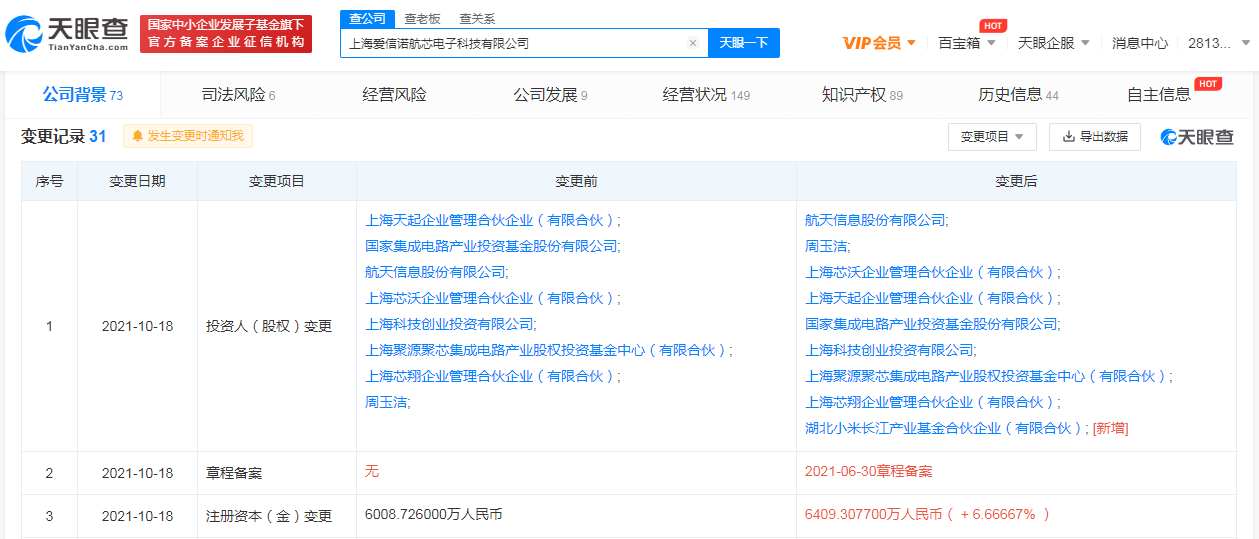Open 周玉洁 link in 变更后 column
This screenshot has height=539, width=1259.
point(827,246)
